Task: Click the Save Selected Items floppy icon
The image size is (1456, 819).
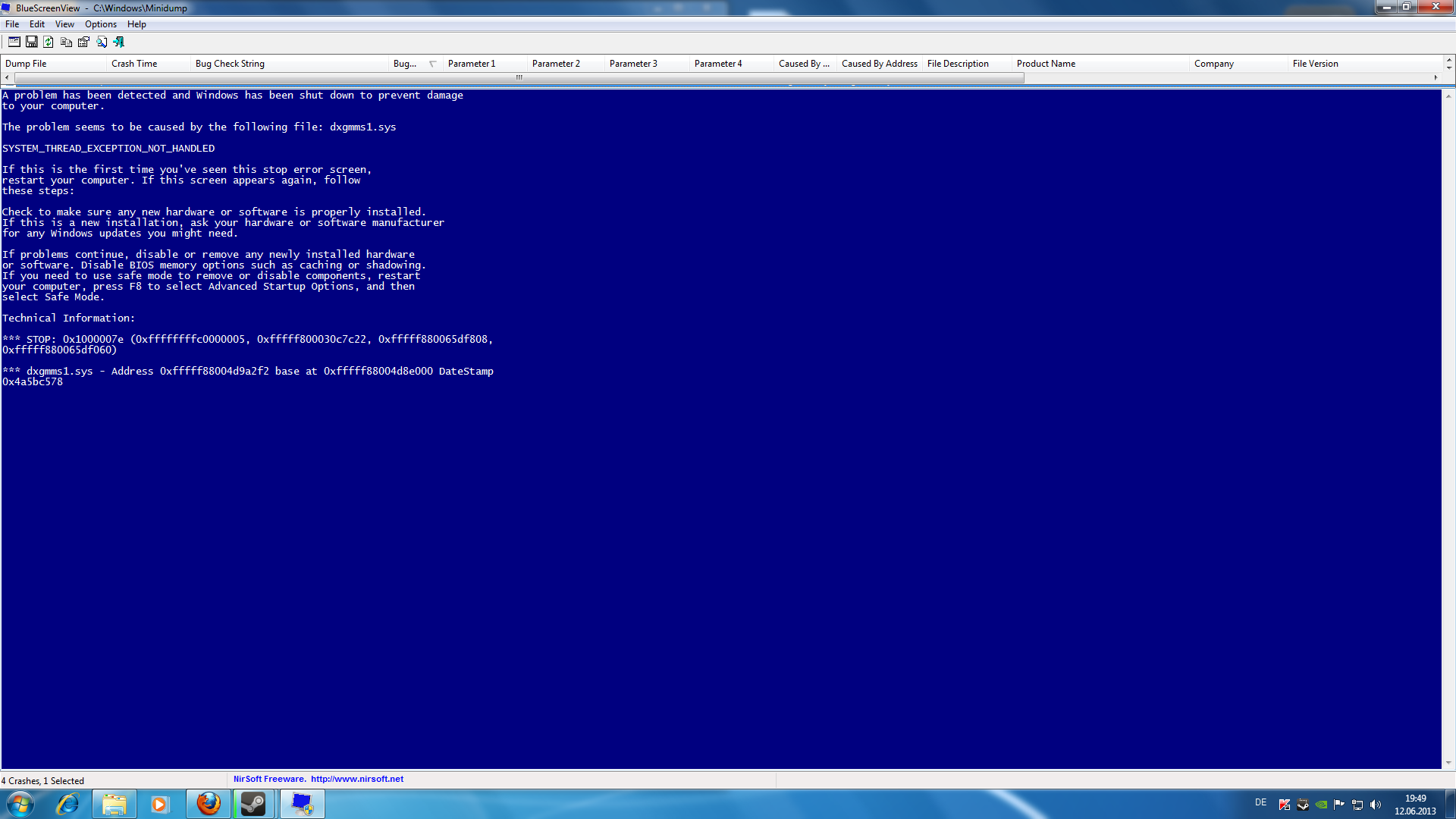Action: pyautogui.click(x=31, y=42)
